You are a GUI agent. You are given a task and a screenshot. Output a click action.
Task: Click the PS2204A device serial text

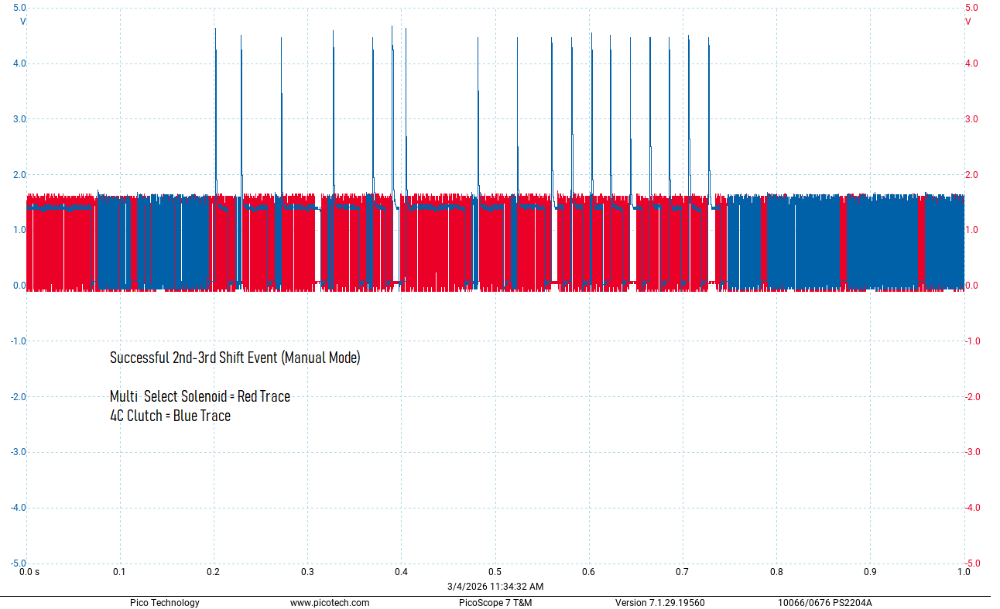coord(825,602)
